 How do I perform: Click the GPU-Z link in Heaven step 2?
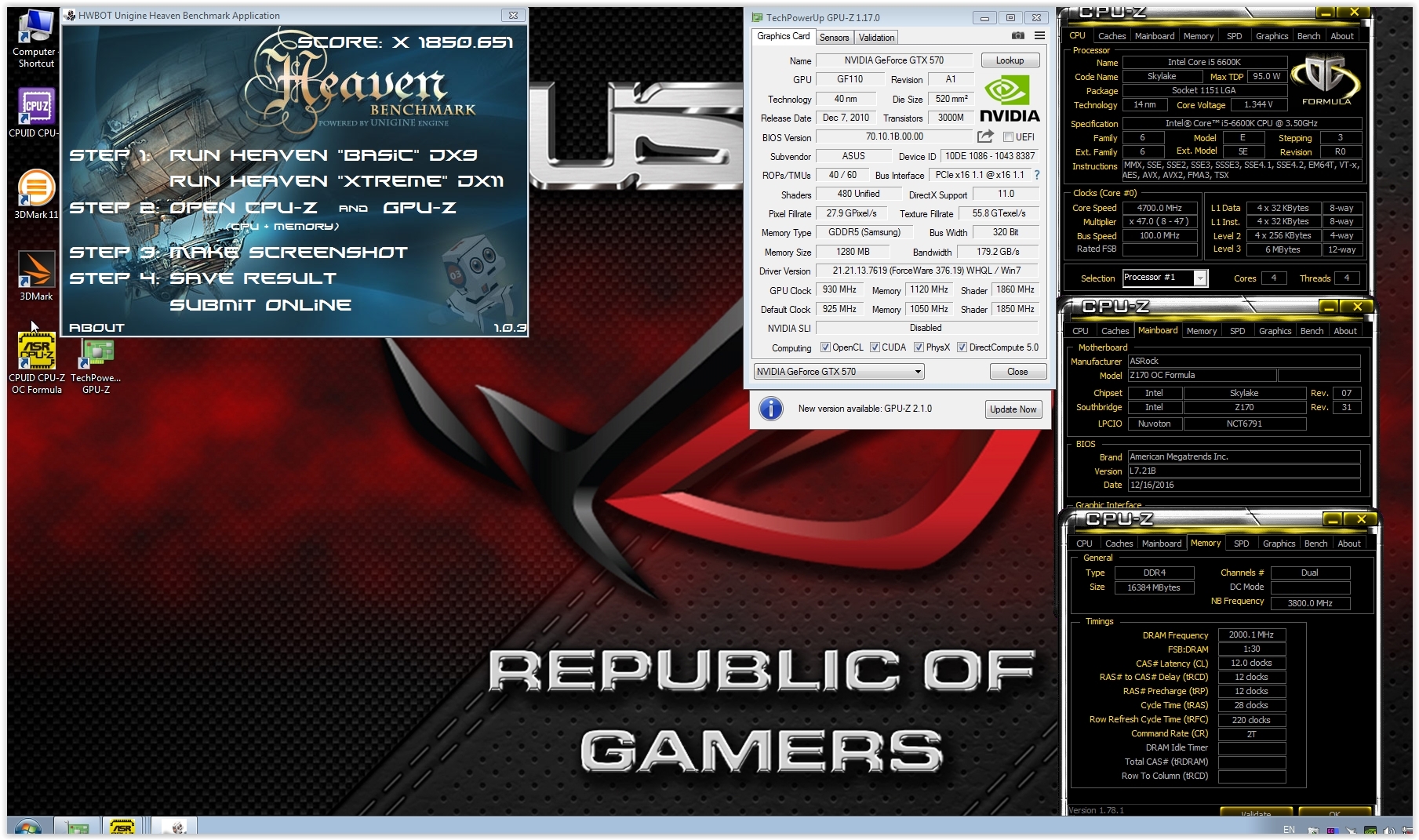(x=420, y=208)
